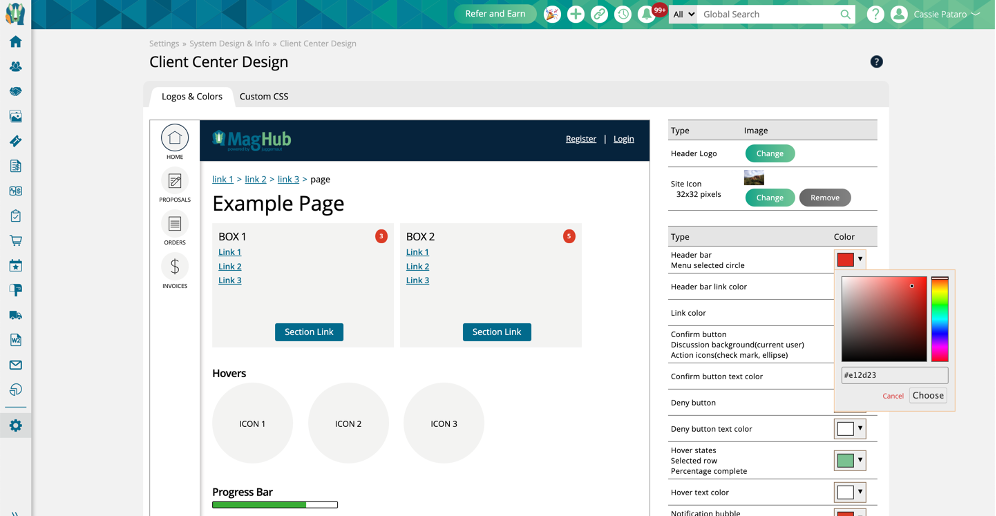
Task: Switch to the Custom CSS tab
Action: click(x=264, y=96)
